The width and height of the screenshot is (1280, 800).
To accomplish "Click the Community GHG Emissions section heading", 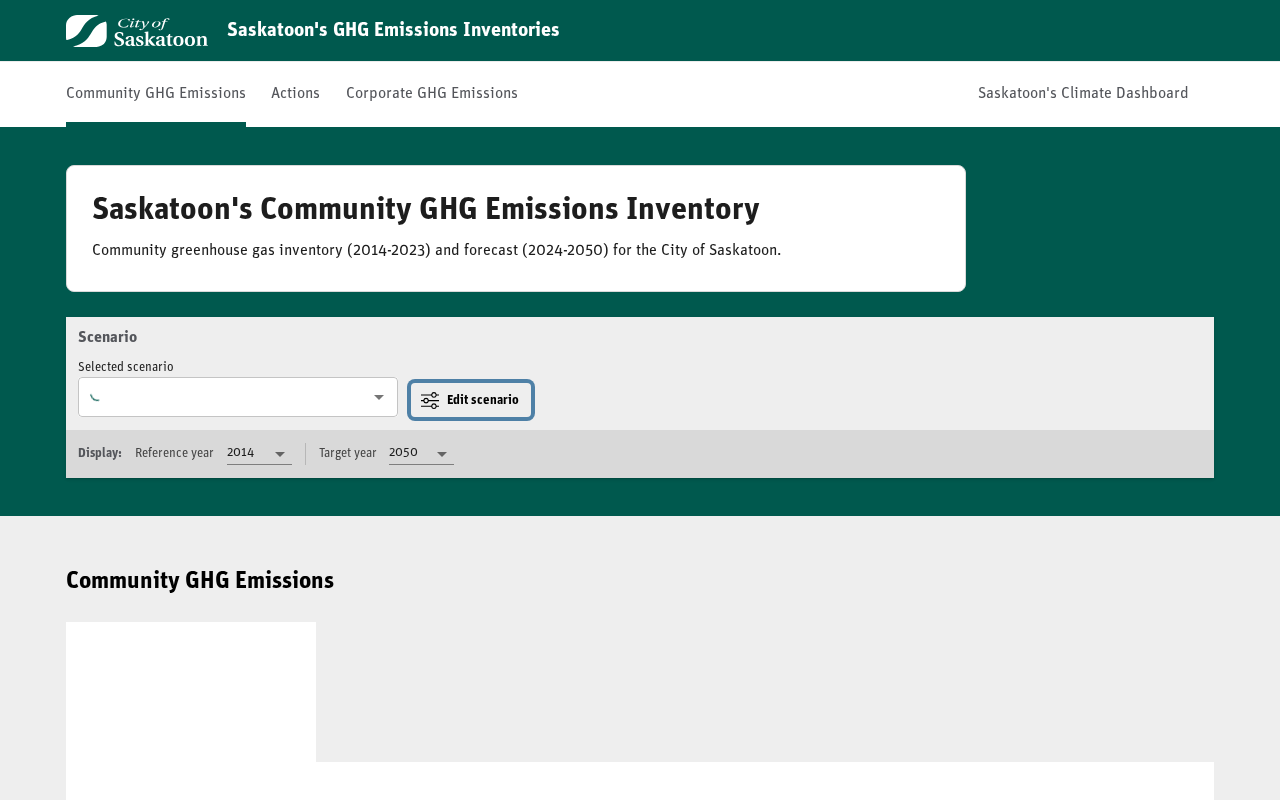I will [x=200, y=580].
